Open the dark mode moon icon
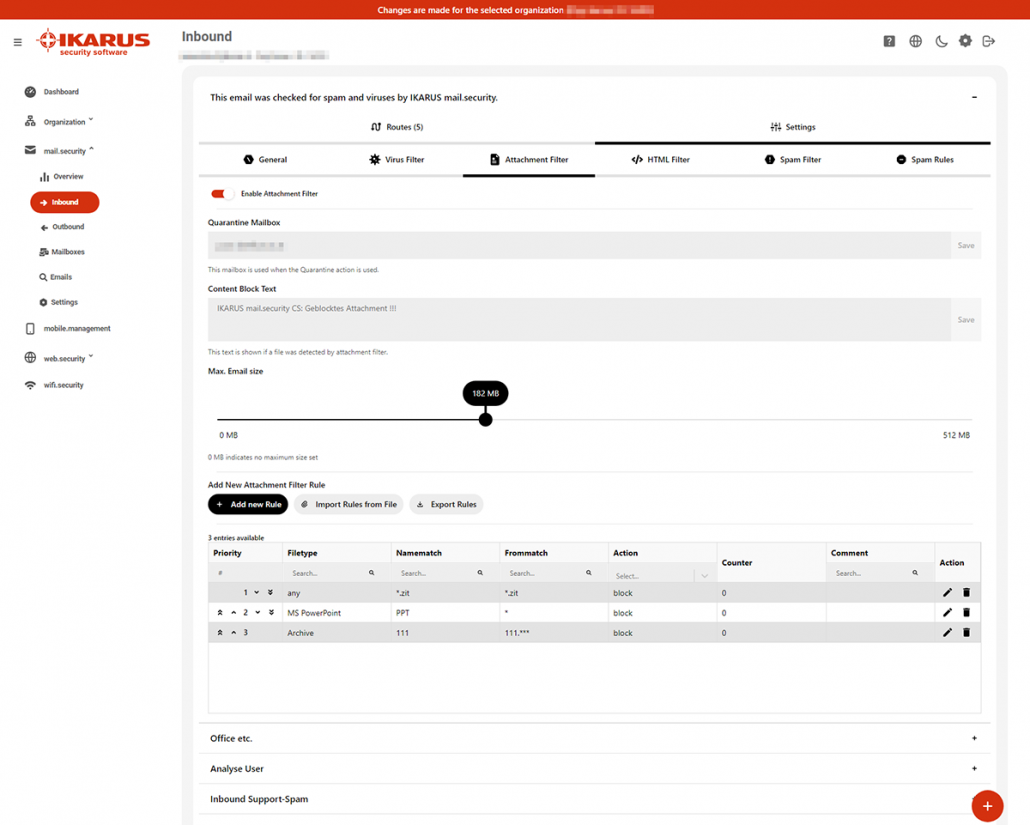Screen dimensions: 1030x825 940,41
